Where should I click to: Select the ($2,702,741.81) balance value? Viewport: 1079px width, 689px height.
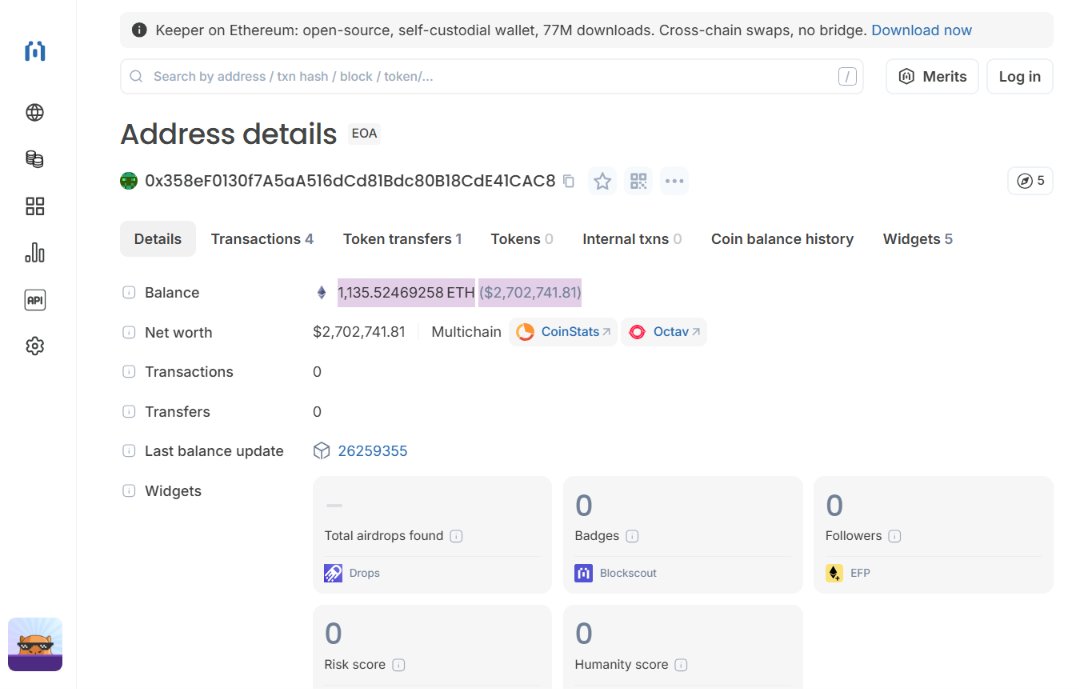click(530, 293)
